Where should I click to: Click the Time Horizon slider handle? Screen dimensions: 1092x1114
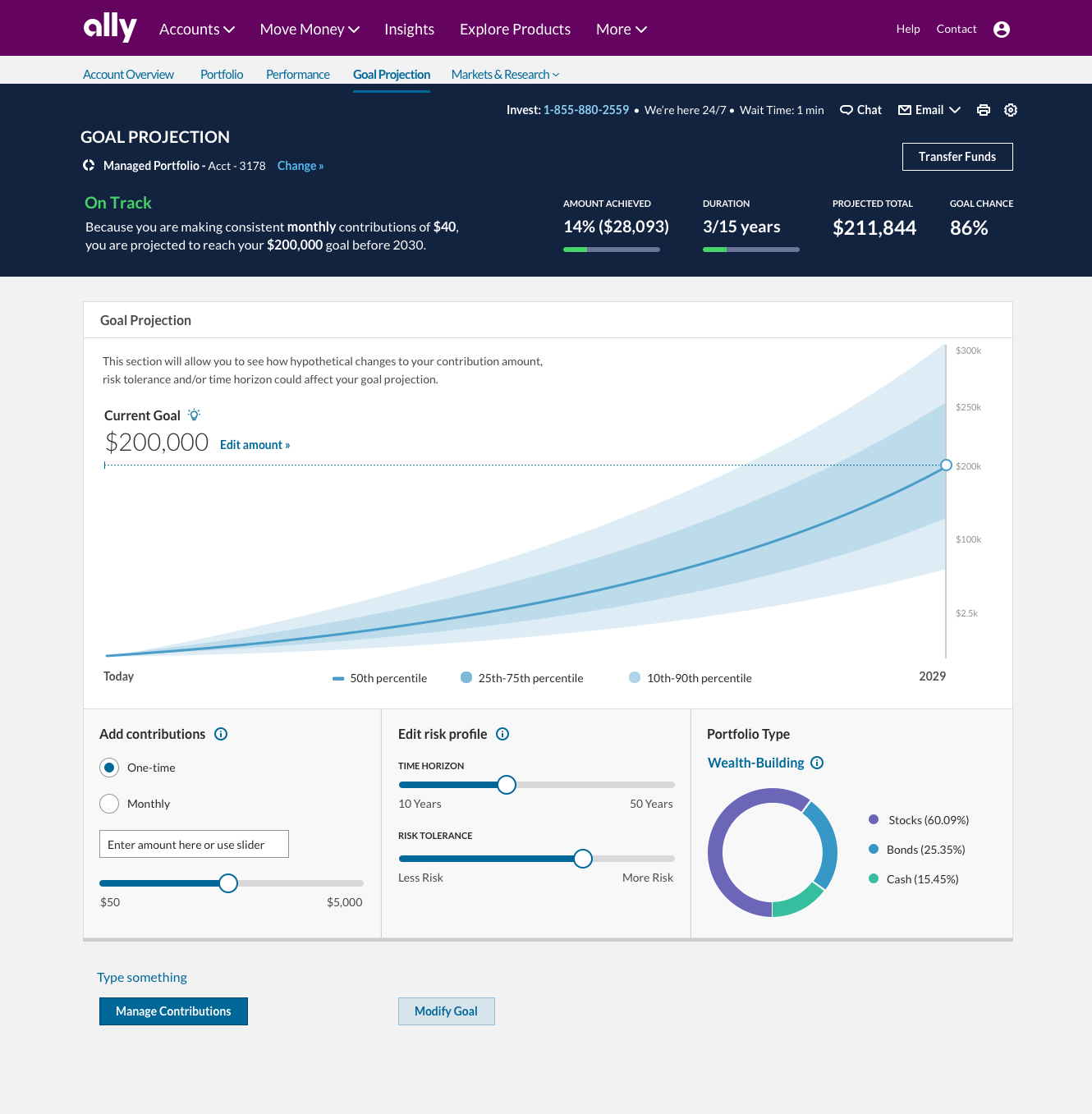507,785
